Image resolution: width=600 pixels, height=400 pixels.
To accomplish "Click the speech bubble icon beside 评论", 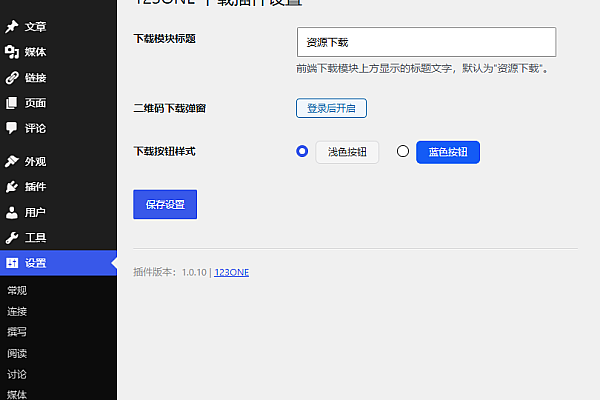I will [12, 128].
